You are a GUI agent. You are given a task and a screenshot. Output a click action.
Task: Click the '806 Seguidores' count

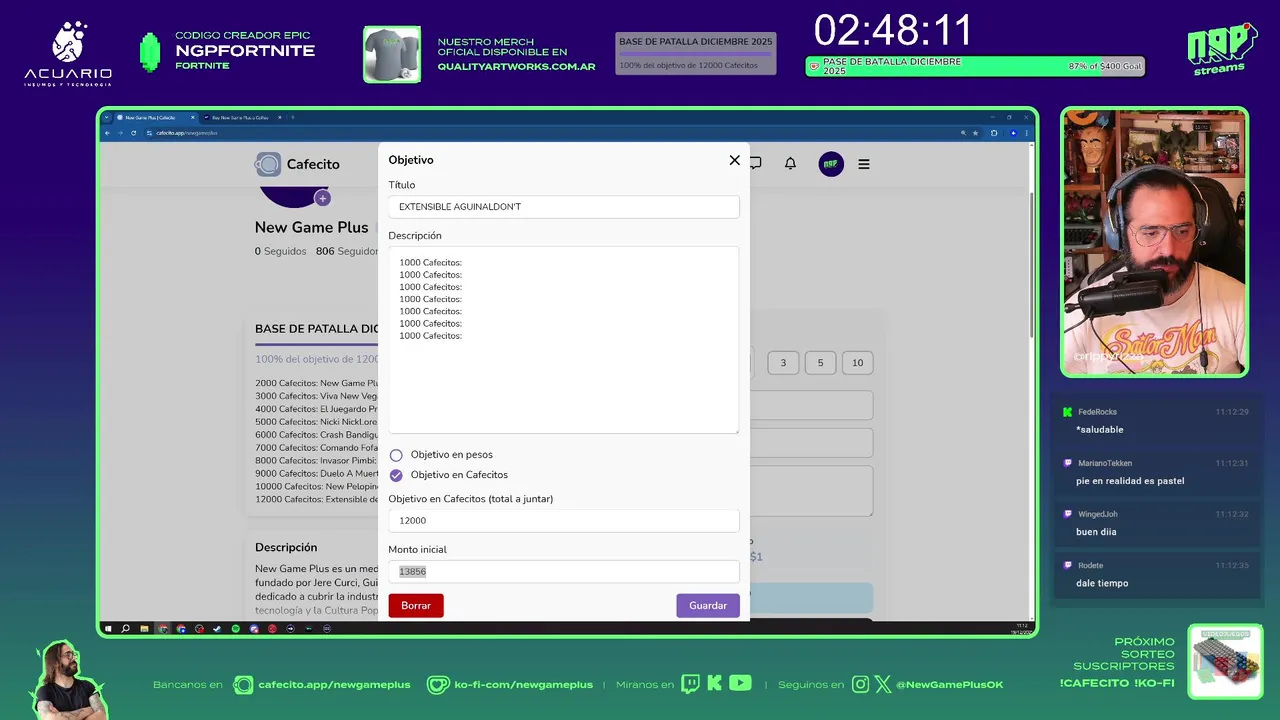[x=346, y=251]
